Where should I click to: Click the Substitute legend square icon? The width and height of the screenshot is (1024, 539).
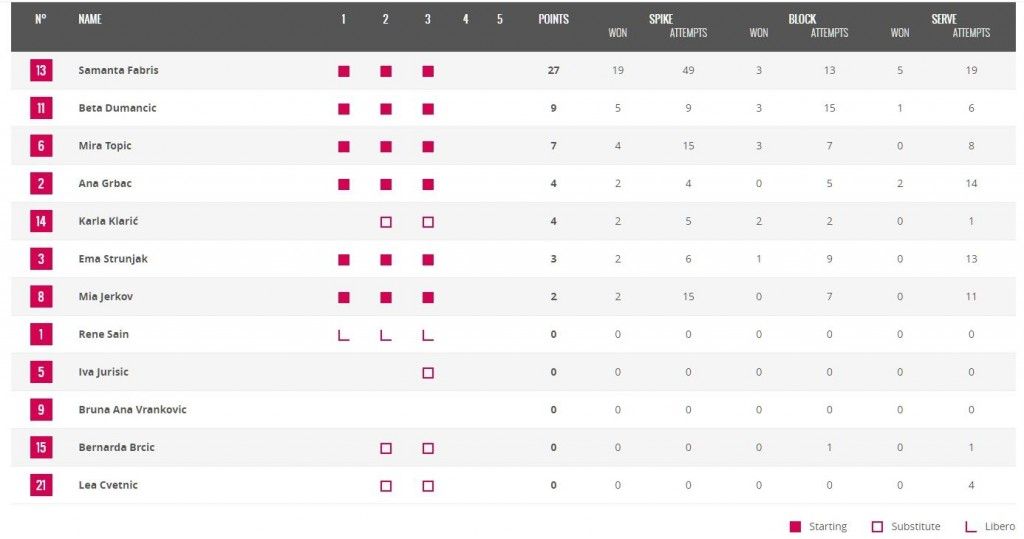(878, 527)
